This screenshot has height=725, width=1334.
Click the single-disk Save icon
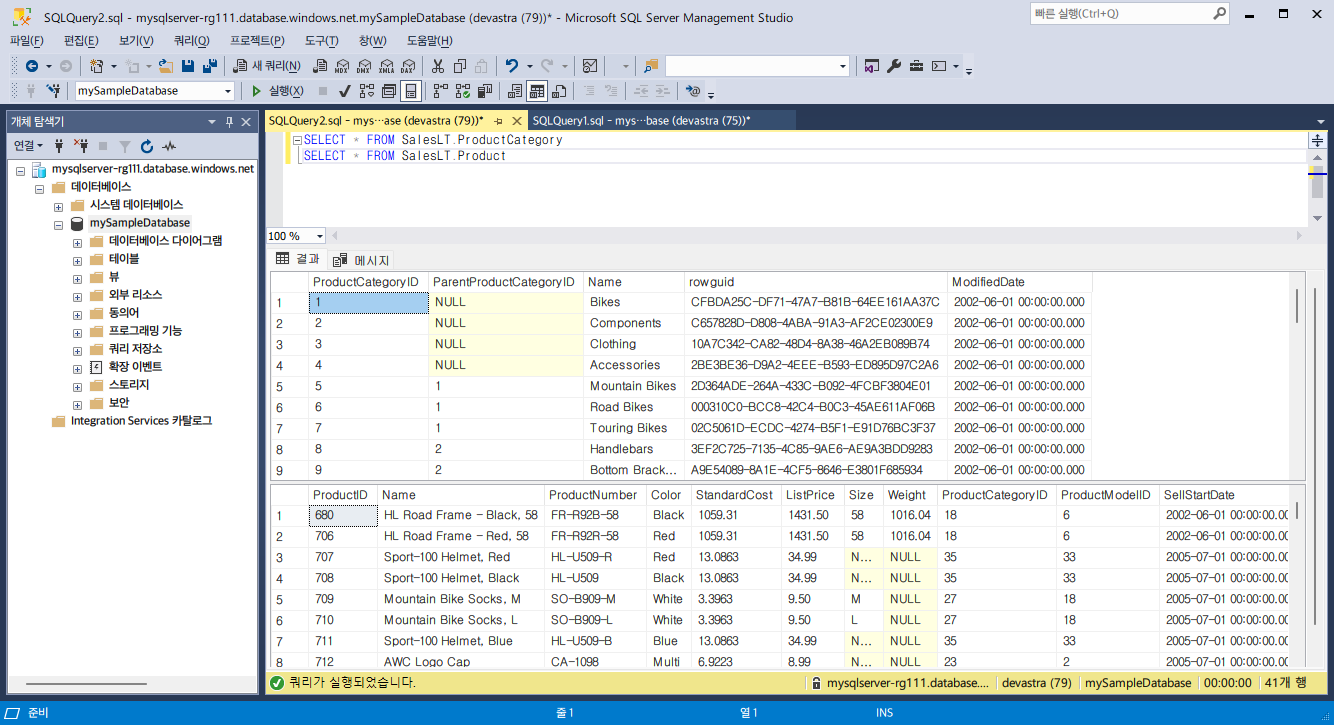point(187,66)
